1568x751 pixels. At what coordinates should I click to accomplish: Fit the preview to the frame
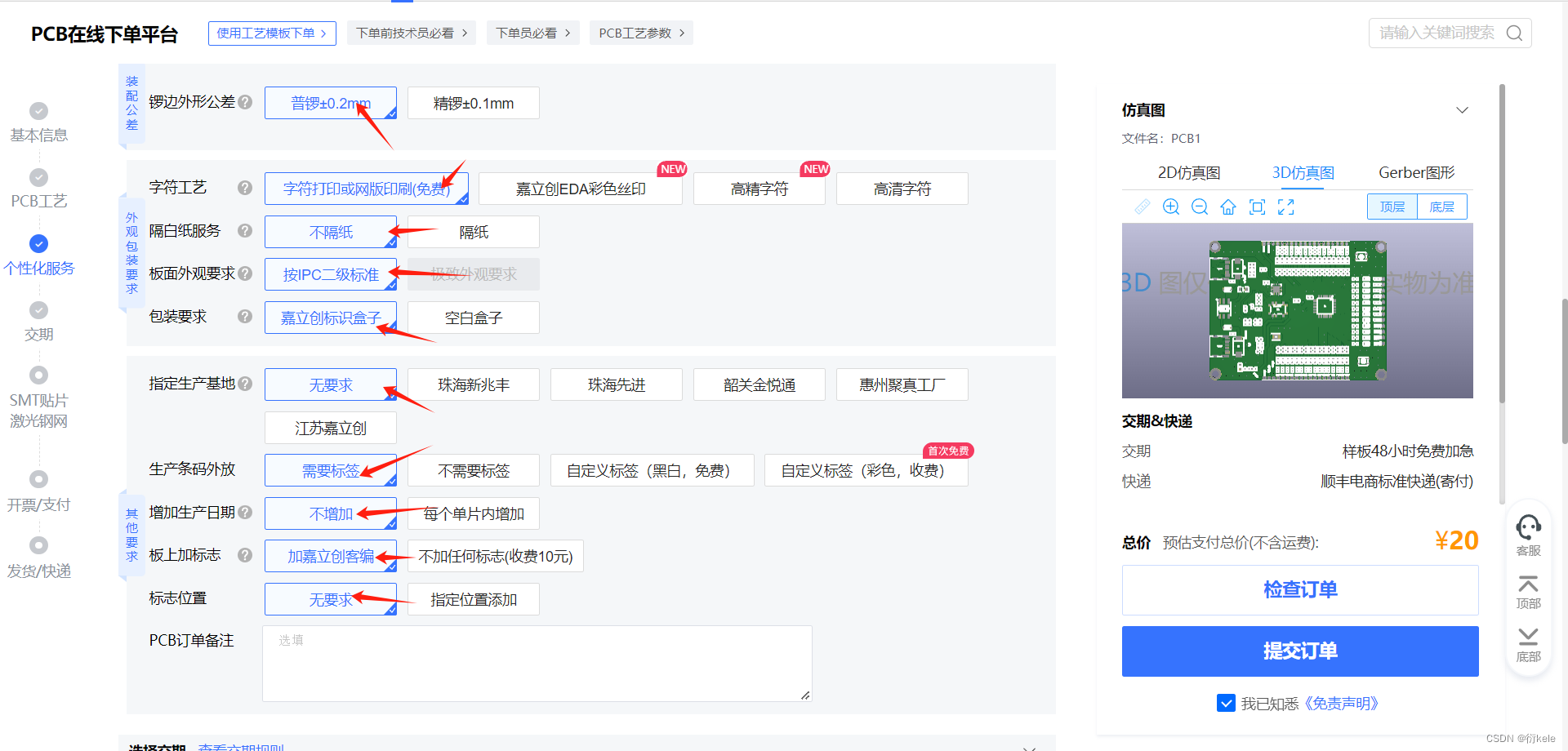(1258, 207)
